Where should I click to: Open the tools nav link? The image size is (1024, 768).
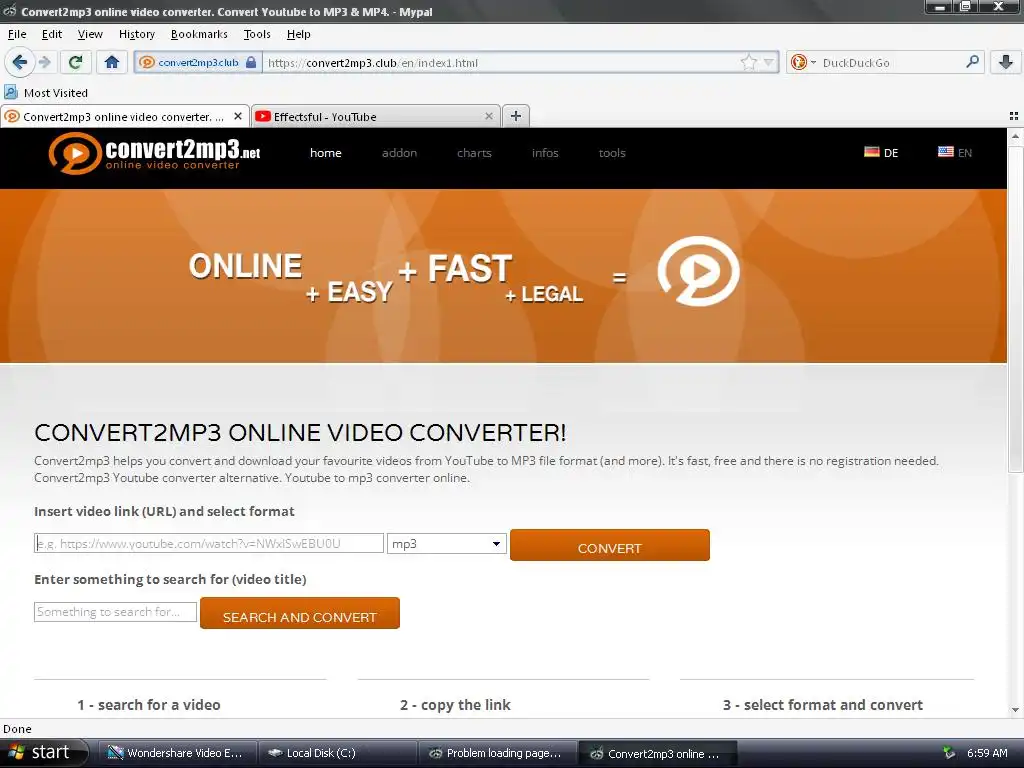point(612,153)
